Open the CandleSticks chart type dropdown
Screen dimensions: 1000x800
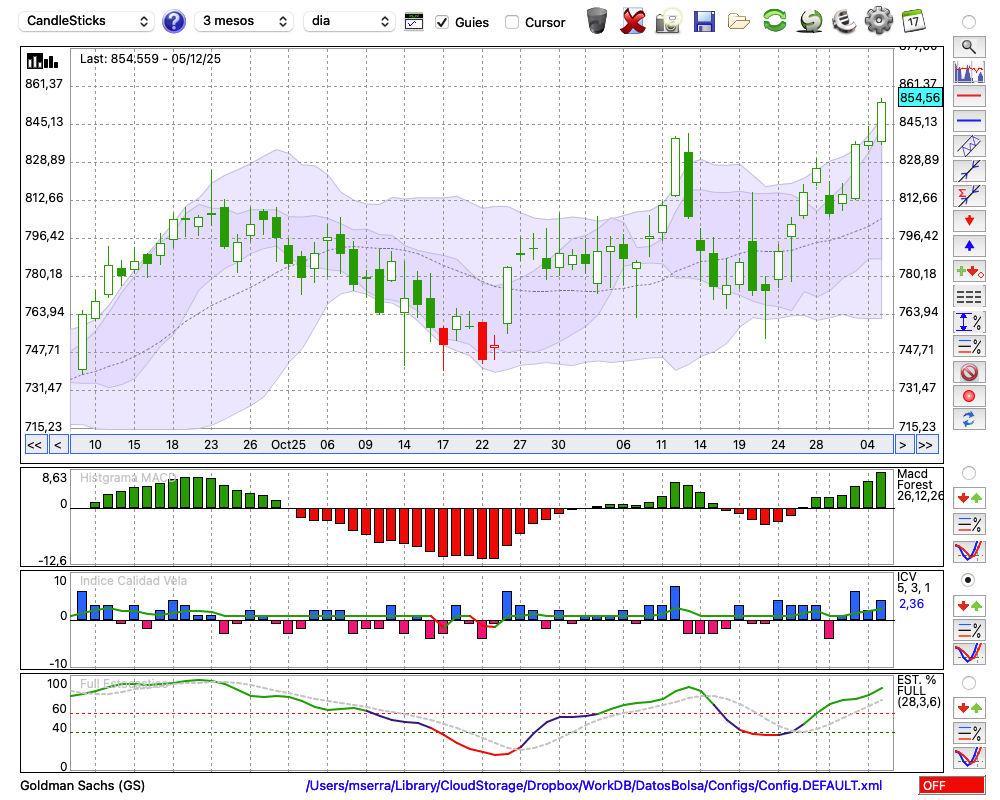(x=88, y=21)
